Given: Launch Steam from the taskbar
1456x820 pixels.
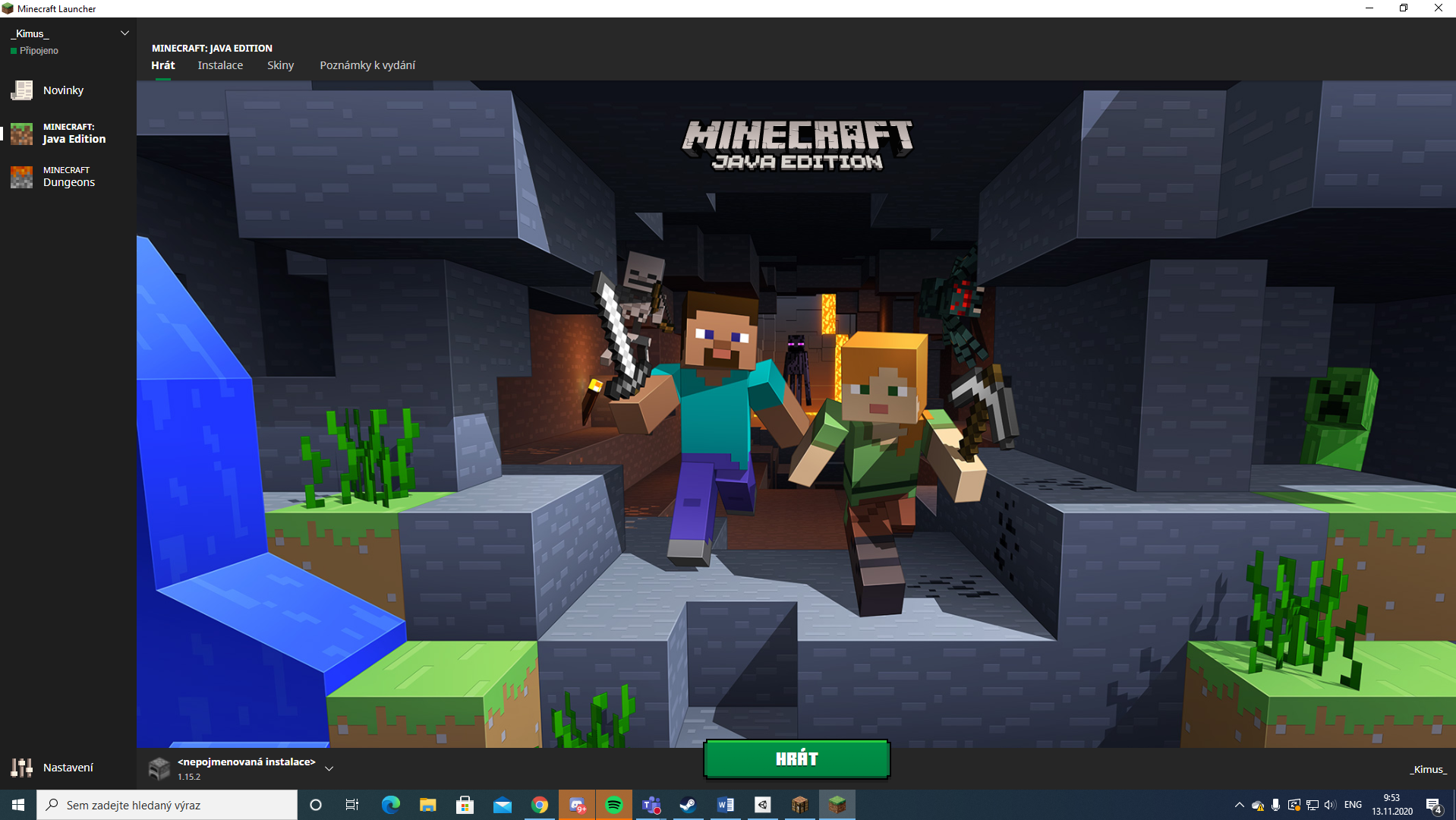Looking at the screenshot, I should (x=689, y=805).
